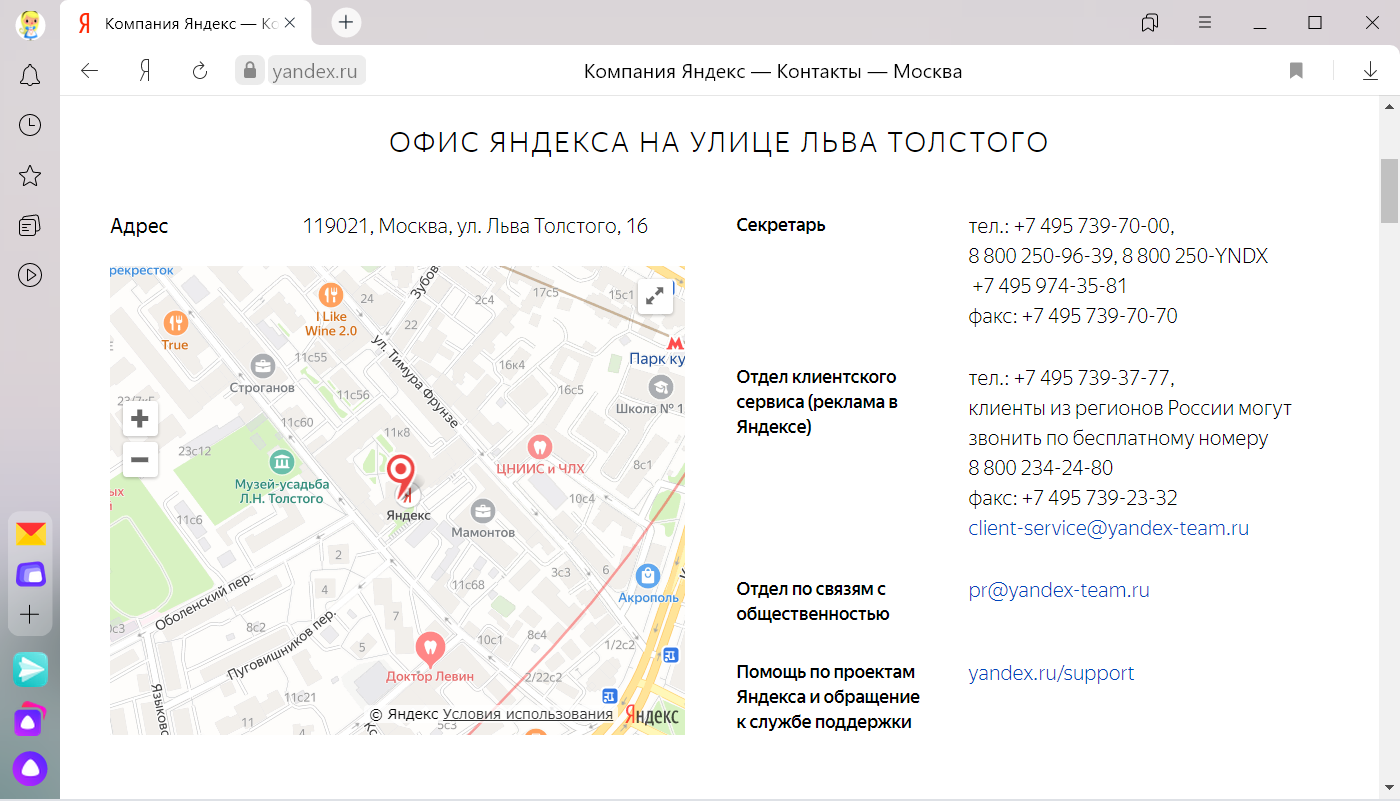
Task: Click the number 8 800 234-24-80
Action: [1040, 468]
